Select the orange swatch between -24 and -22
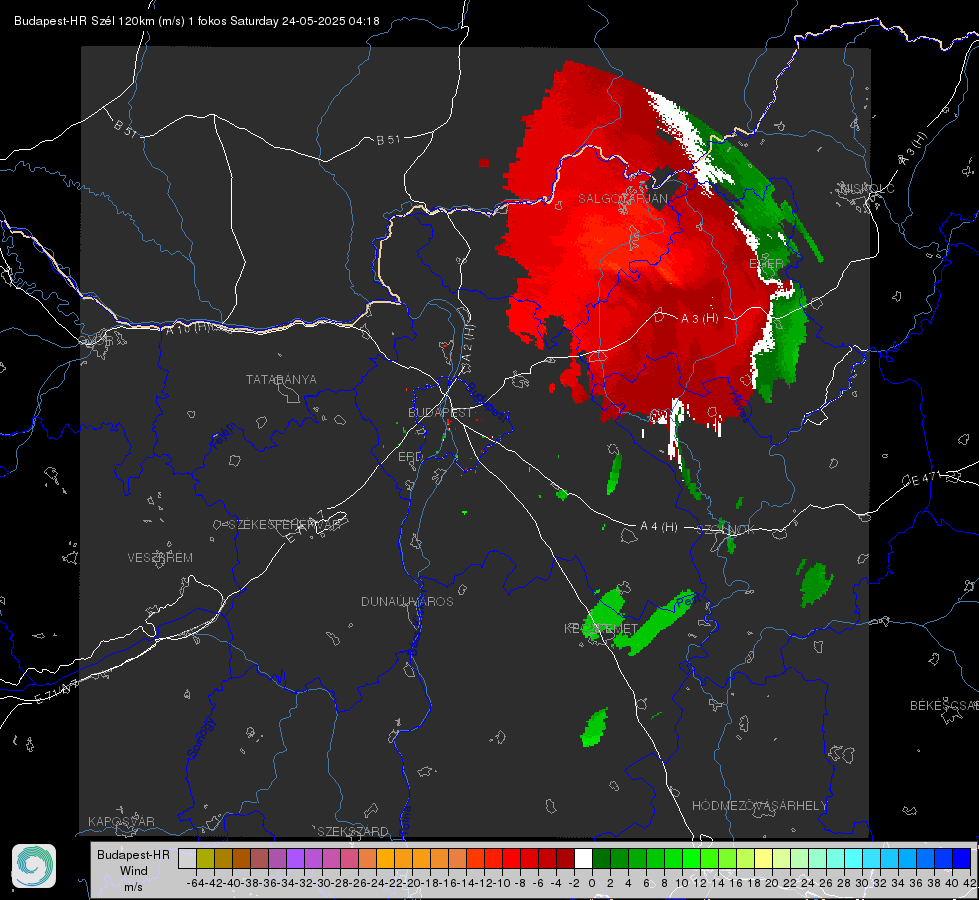Viewport: 979px width, 900px height. 385,859
